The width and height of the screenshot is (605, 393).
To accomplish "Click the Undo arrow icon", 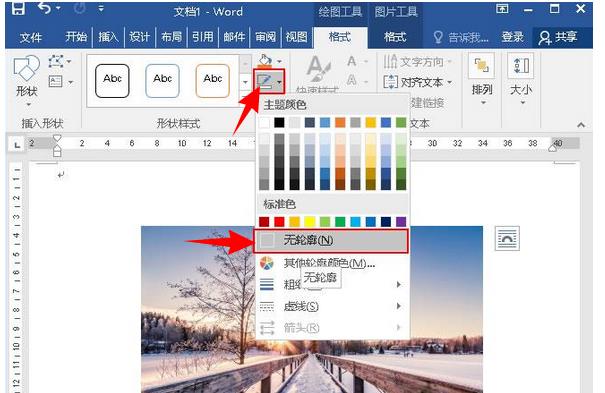I will click(44, 8).
